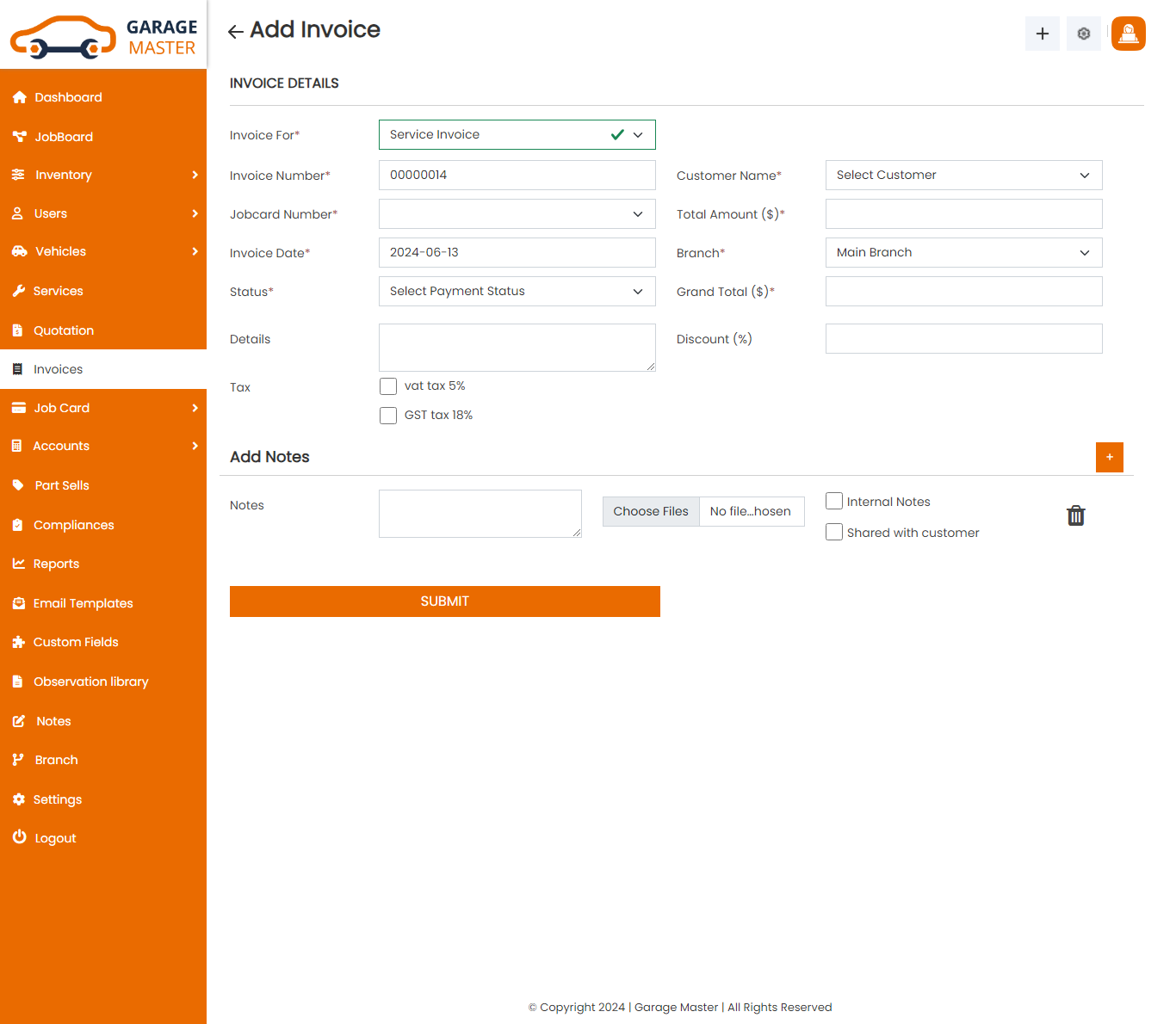
Task: Open the settings gear in the top bar
Action: (x=1083, y=34)
